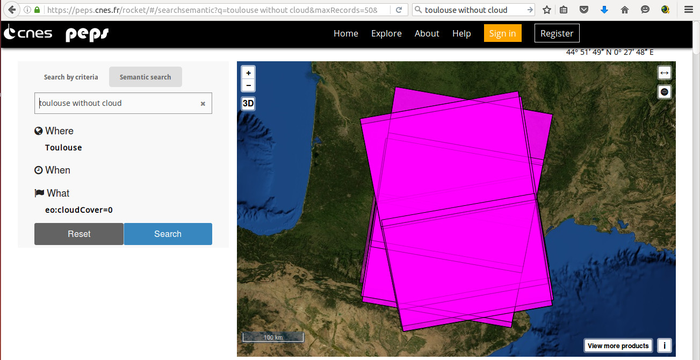
Task: Show map info with the i button
Action: pos(665,346)
